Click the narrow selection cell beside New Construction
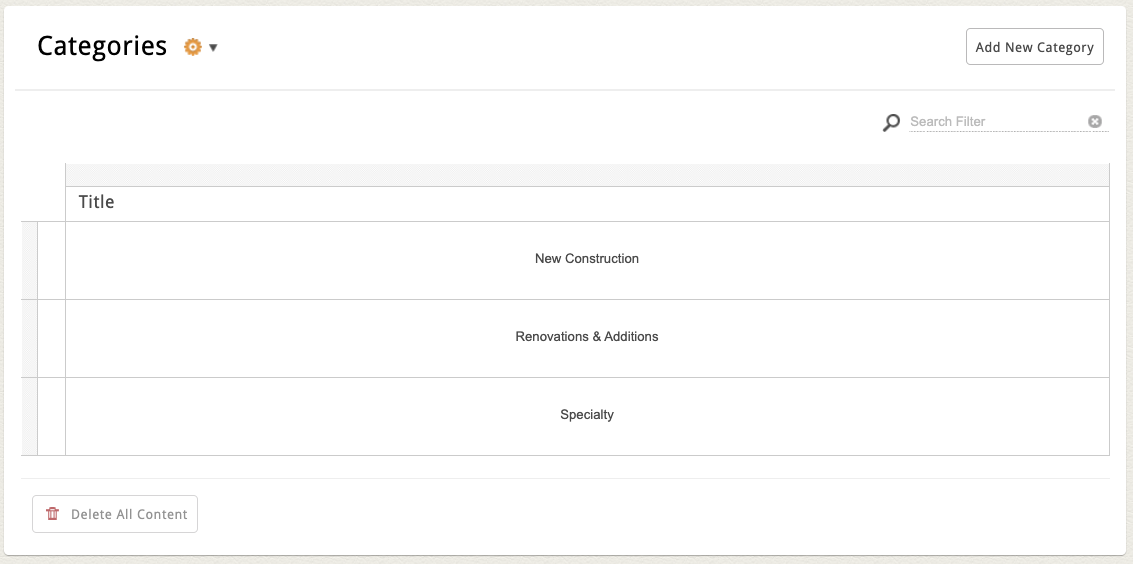 51,260
